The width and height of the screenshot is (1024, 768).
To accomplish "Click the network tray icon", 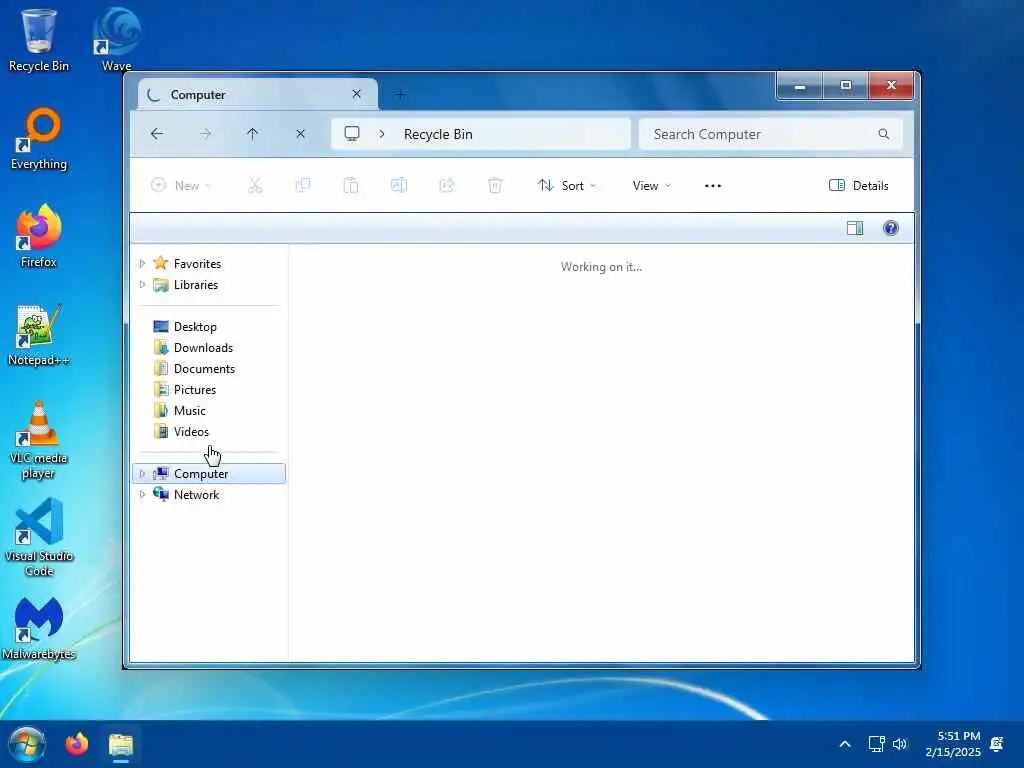I will click(876, 744).
